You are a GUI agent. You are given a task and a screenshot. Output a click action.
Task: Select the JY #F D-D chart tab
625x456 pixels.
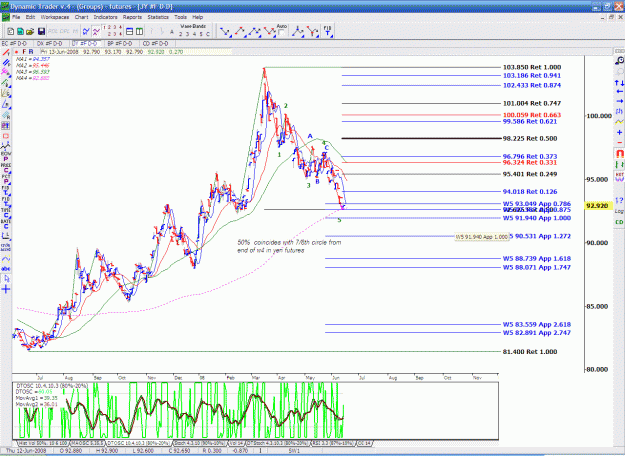coord(85,43)
